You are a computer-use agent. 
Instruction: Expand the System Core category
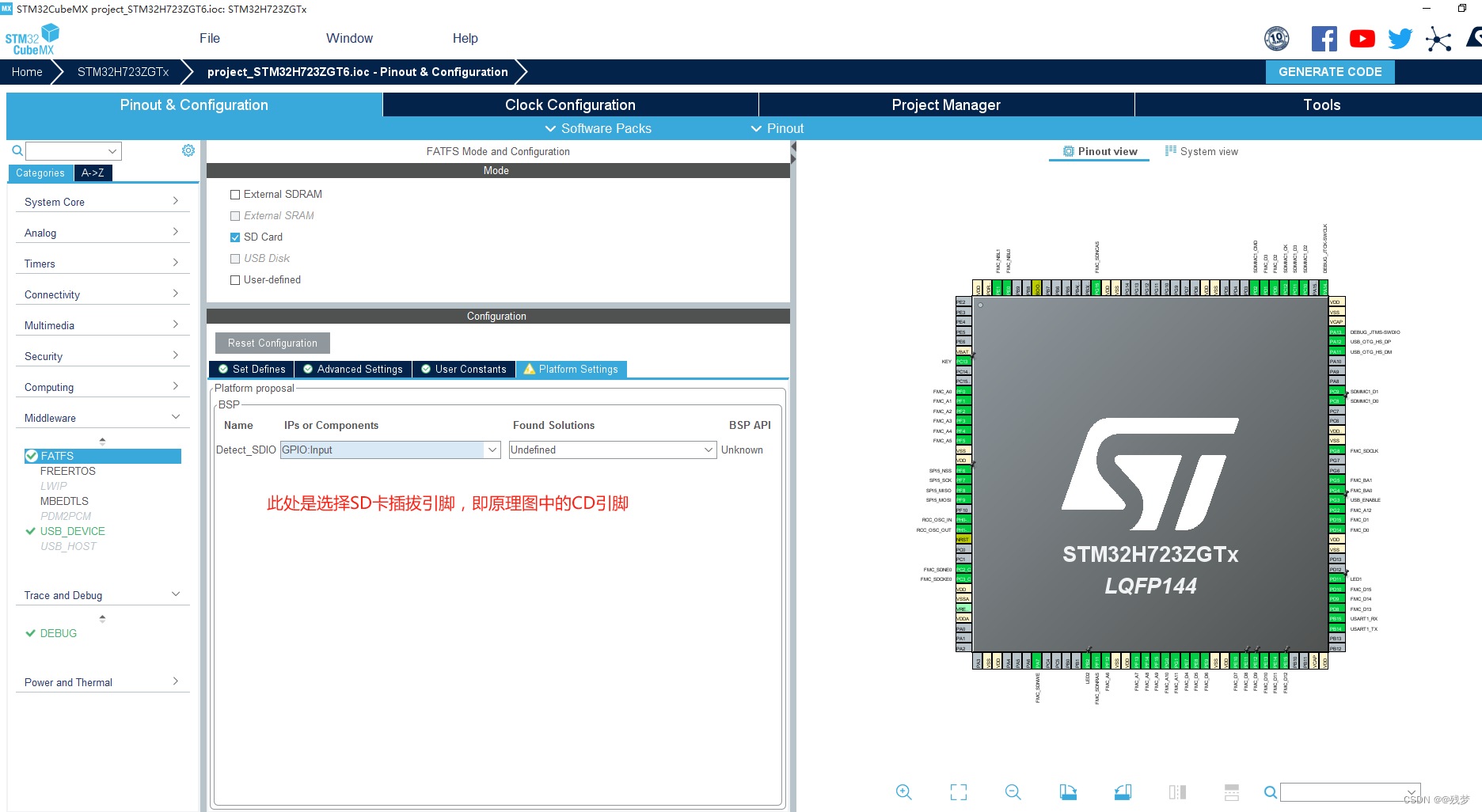tap(102, 202)
